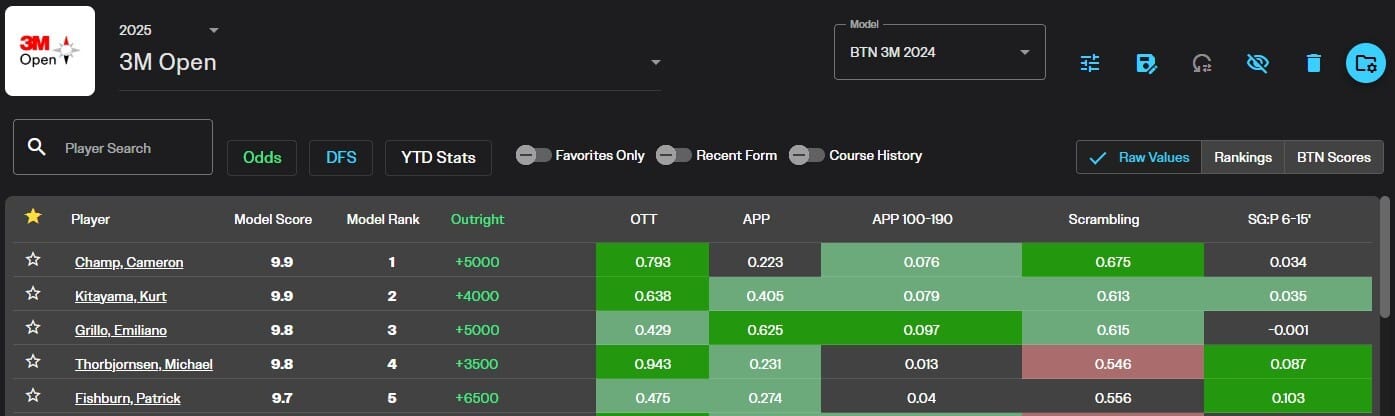Viewport: 1395px width, 416px height.
Task: Click the 0.405 APP cell for Kitayama
Action: 765,294
